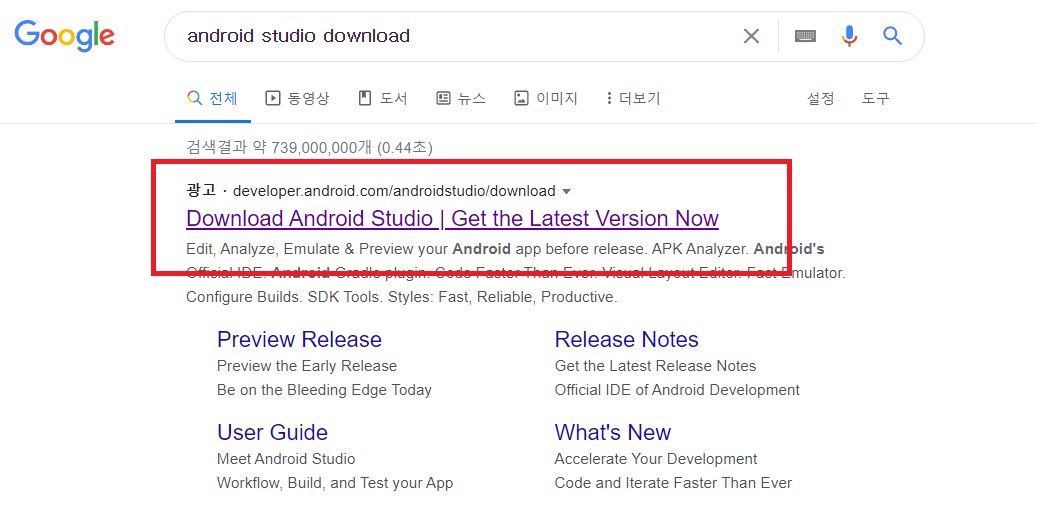Open the 더보기 menu

633,99
